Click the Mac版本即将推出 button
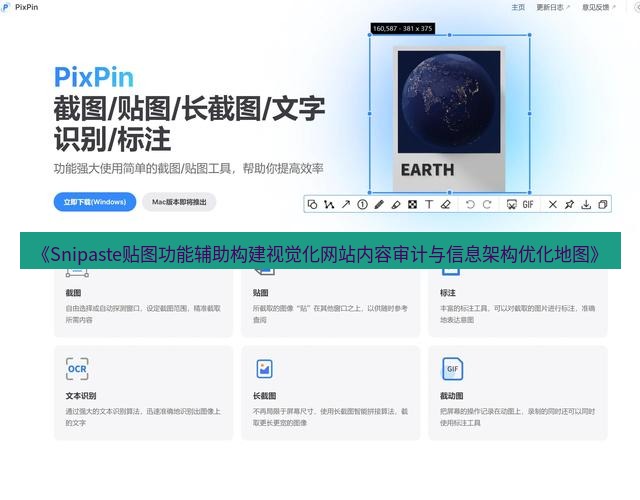This screenshot has width=640, height=500. pyautogui.click(x=179, y=202)
